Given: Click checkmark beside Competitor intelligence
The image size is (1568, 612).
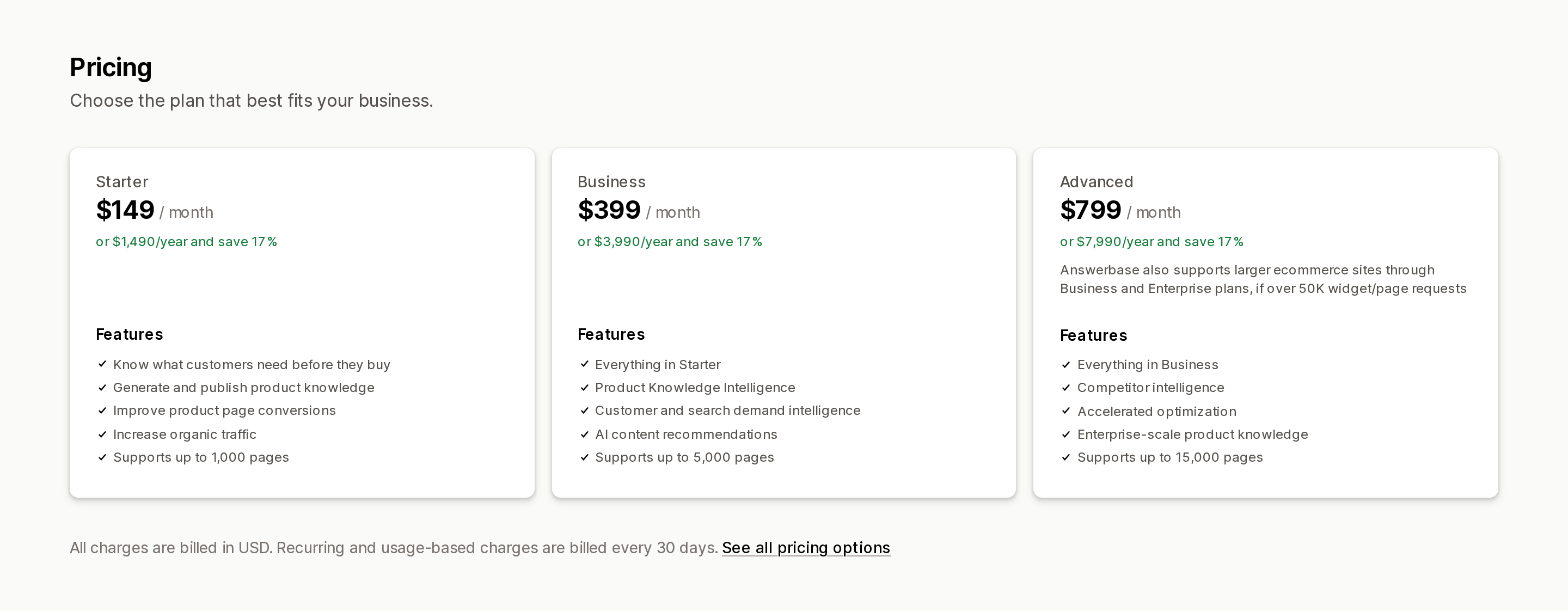Looking at the screenshot, I should pyautogui.click(x=1066, y=387).
